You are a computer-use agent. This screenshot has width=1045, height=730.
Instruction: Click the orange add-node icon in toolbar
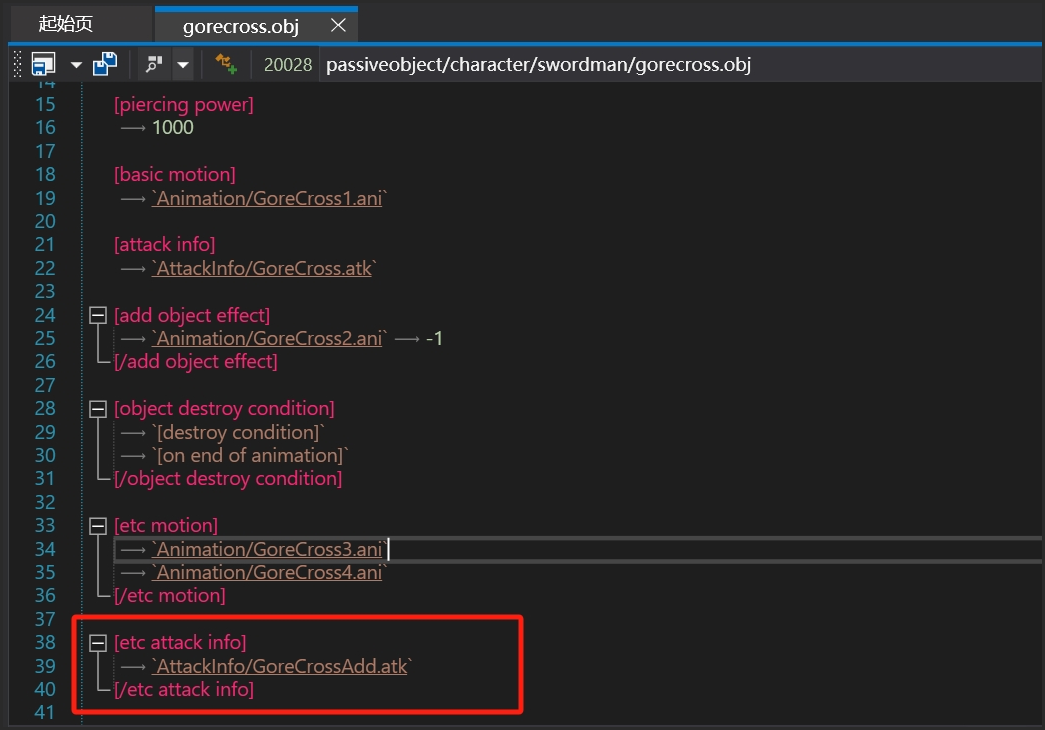point(226,65)
